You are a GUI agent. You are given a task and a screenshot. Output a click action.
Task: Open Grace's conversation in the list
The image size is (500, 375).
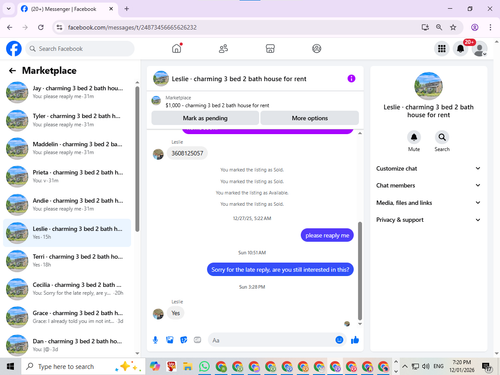click(67, 317)
